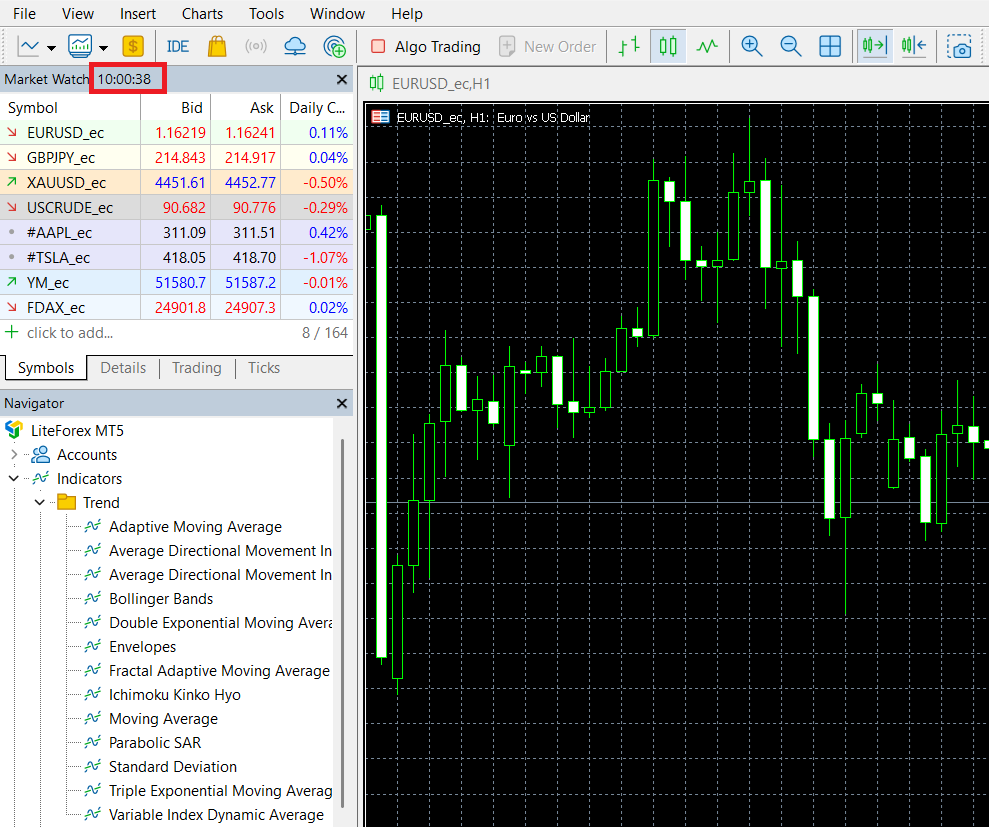
Task: Select the #TSLA_ec symbol row
Action: point(177,257)
